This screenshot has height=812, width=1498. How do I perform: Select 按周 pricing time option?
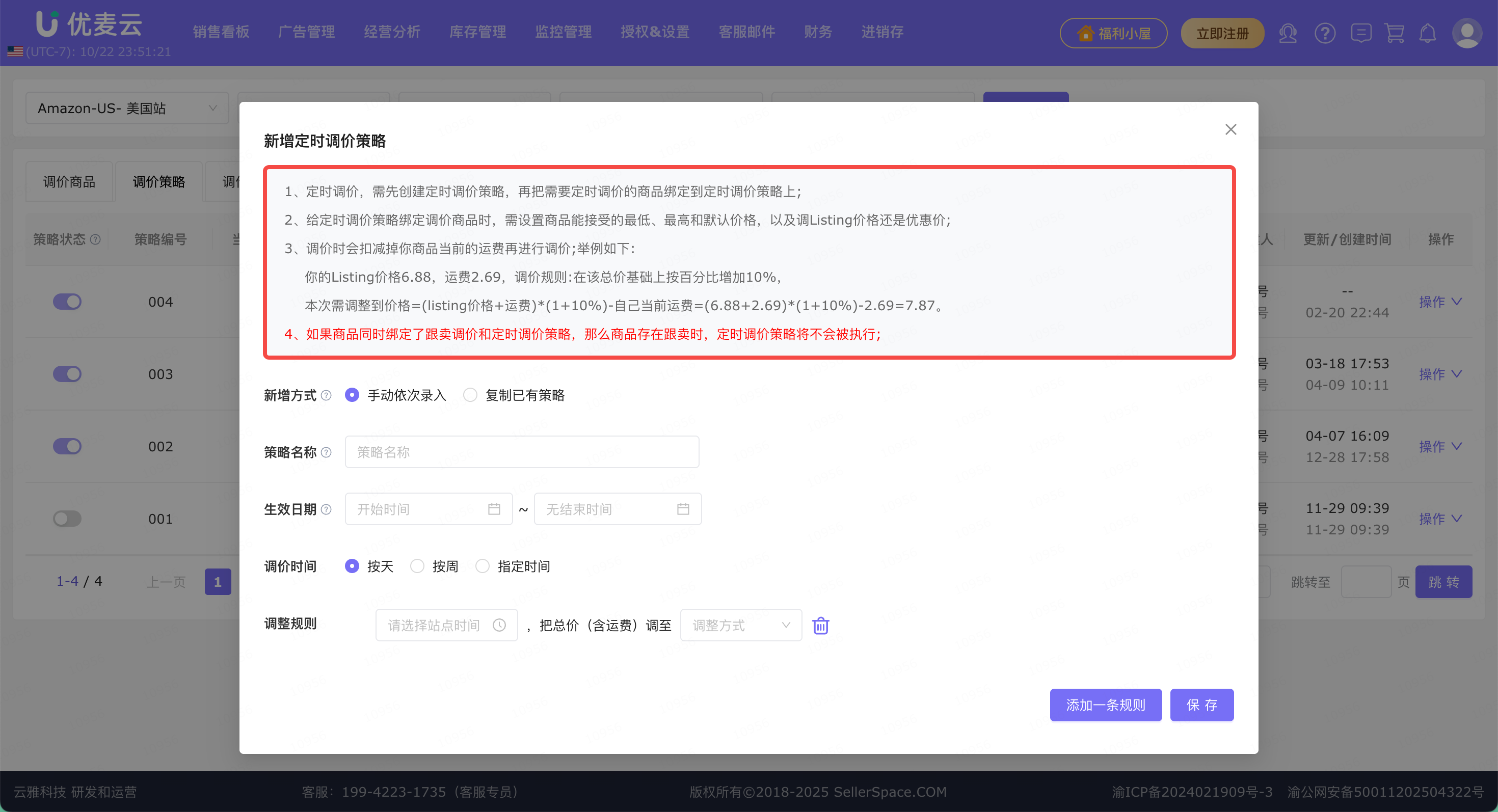click(x=417, y=566)
